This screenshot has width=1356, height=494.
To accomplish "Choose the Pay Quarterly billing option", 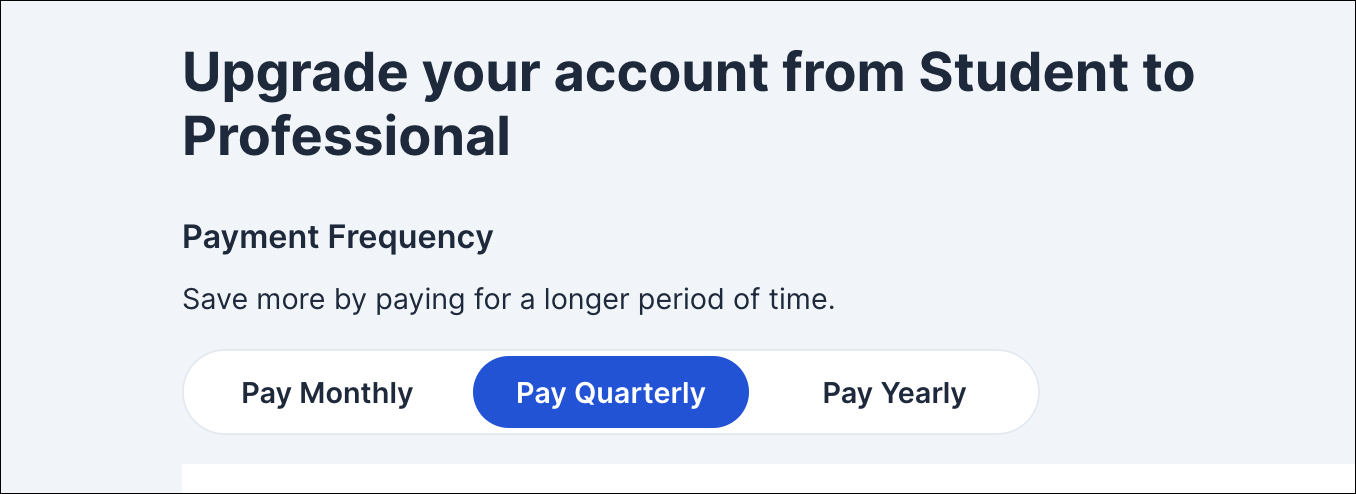I will pyautogui.click(x=610, y=393).
